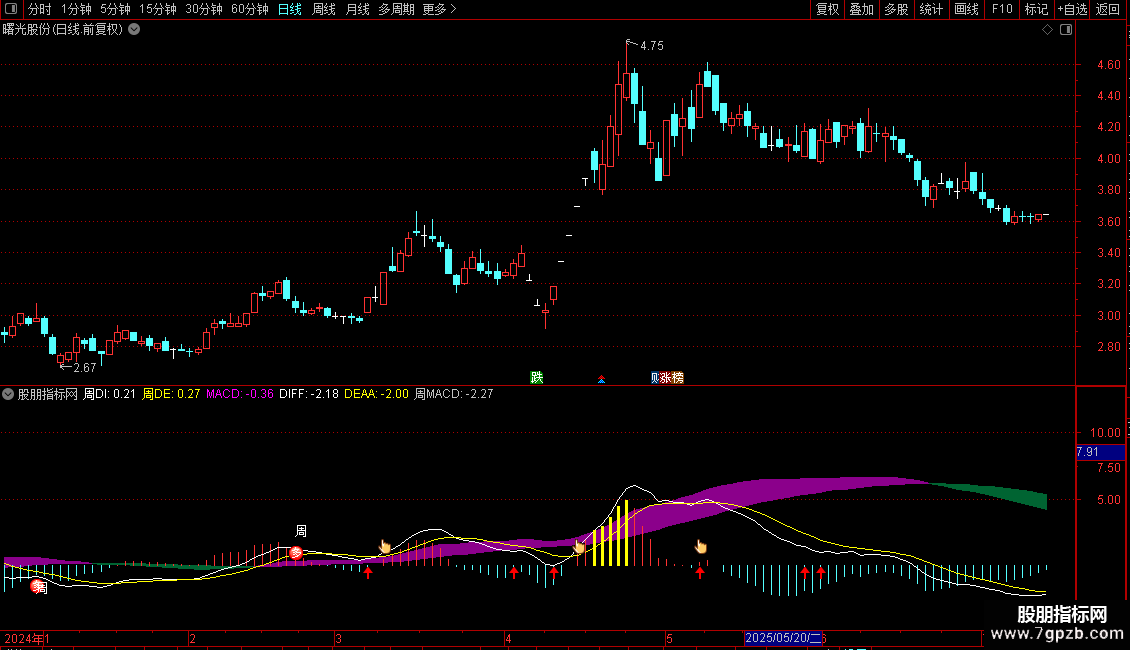Add stock via +自选 button
This screenshot has width=1130, height=650.
1072,9
